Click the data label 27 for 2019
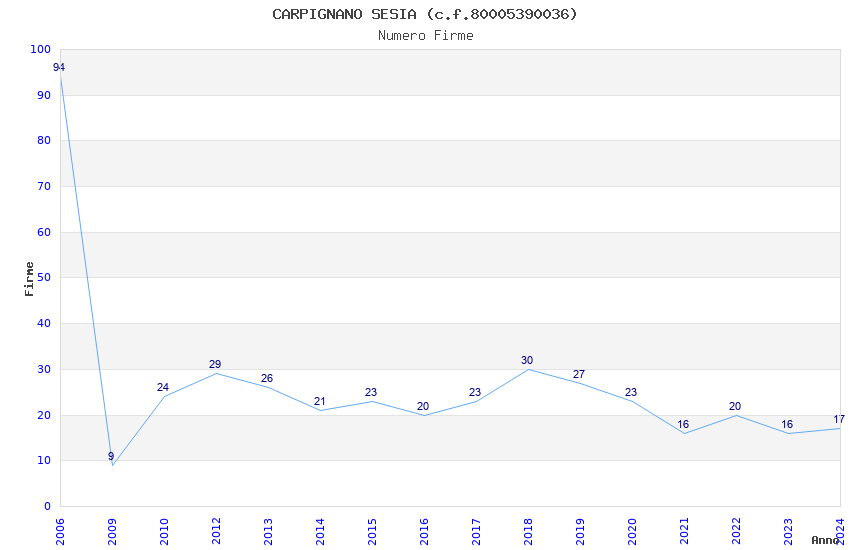The image size is (850, 550). 579,374
